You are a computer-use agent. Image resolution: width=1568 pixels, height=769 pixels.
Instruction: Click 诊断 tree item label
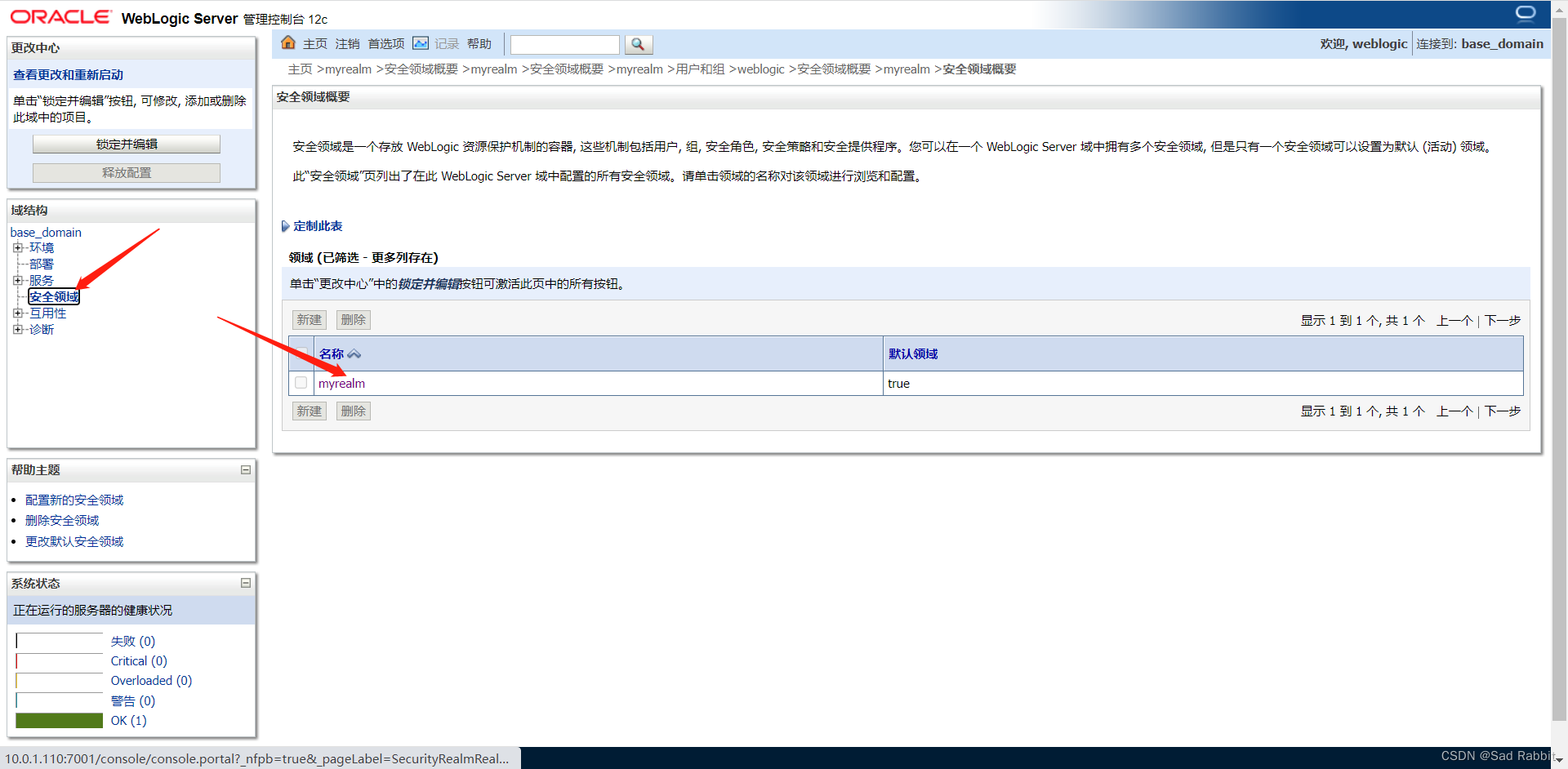coord(42,329)
